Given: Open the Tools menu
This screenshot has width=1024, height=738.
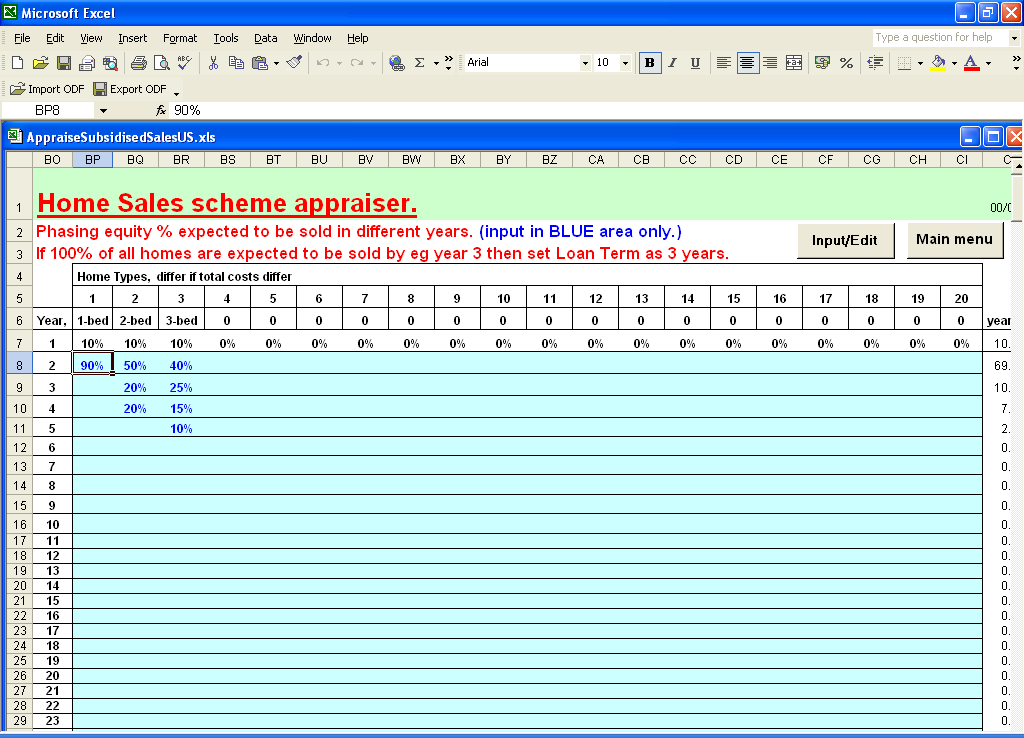Looking at the screenshot, I should pyautogui.click(x=226, y=38).
